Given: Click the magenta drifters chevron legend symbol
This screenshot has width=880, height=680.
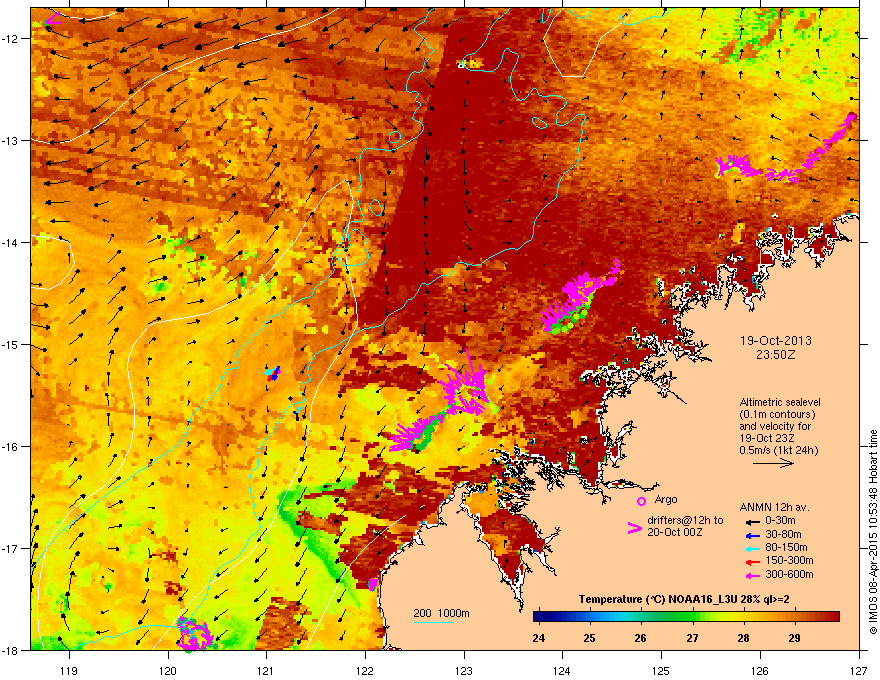Looking at the screenshot, I should pos(634,528).
